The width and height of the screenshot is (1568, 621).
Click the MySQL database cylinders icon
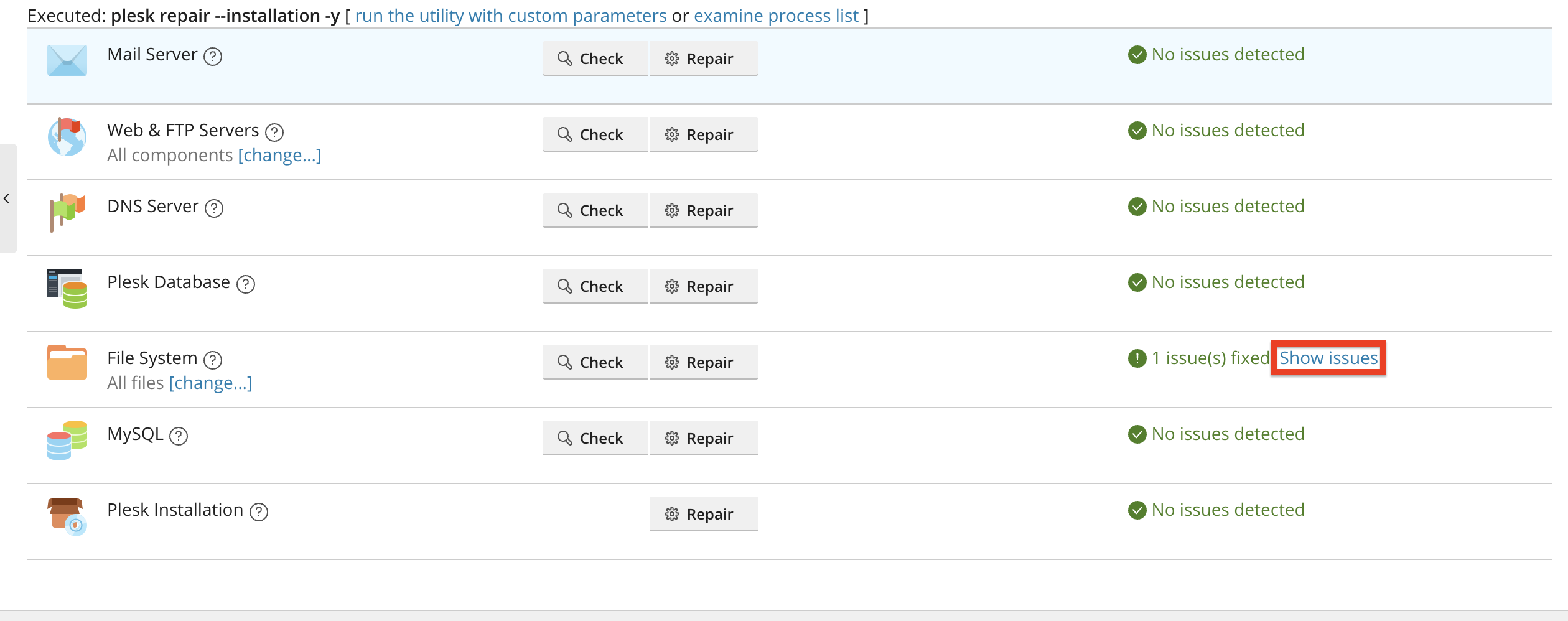[x=67, y=440]
